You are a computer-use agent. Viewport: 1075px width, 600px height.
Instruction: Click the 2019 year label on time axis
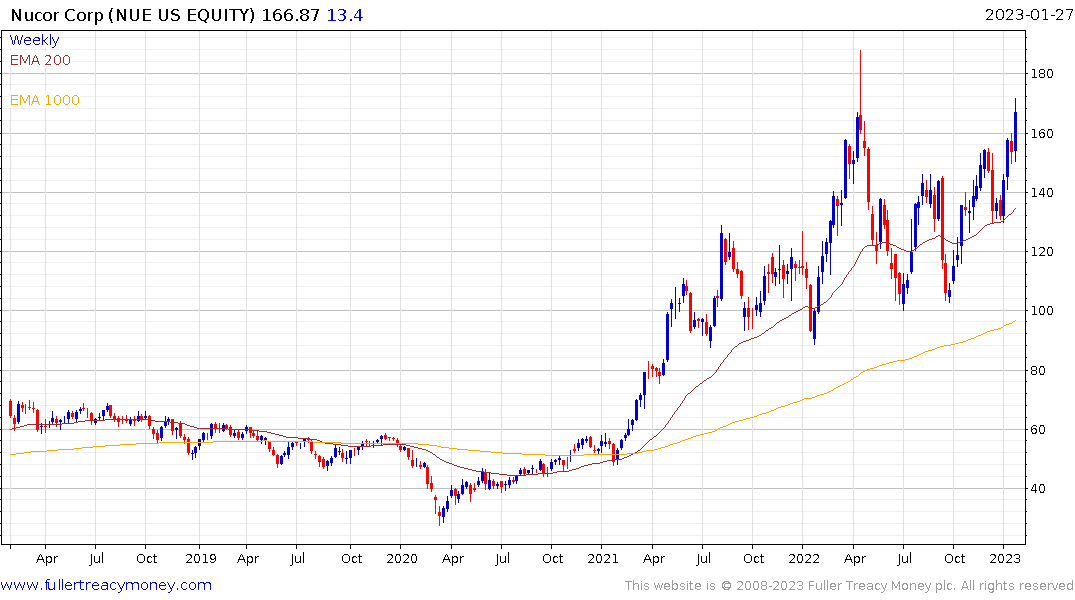[200, 558]
